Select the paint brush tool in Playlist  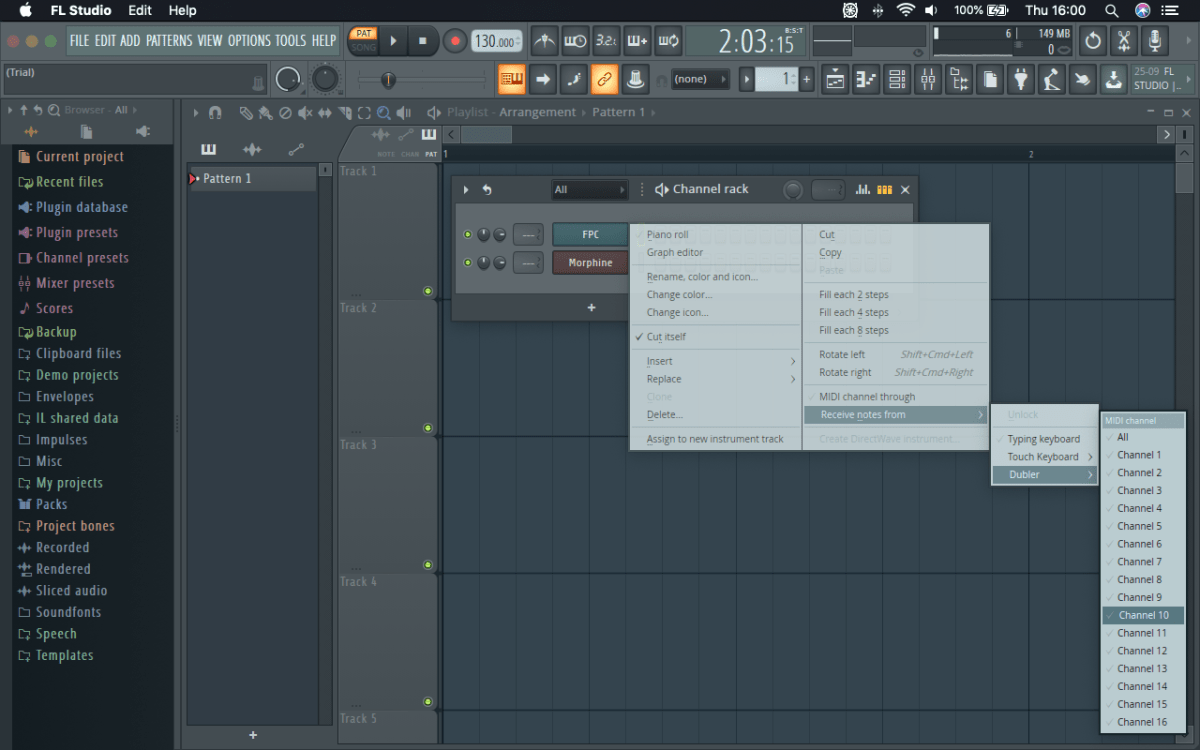pos(265,113)
